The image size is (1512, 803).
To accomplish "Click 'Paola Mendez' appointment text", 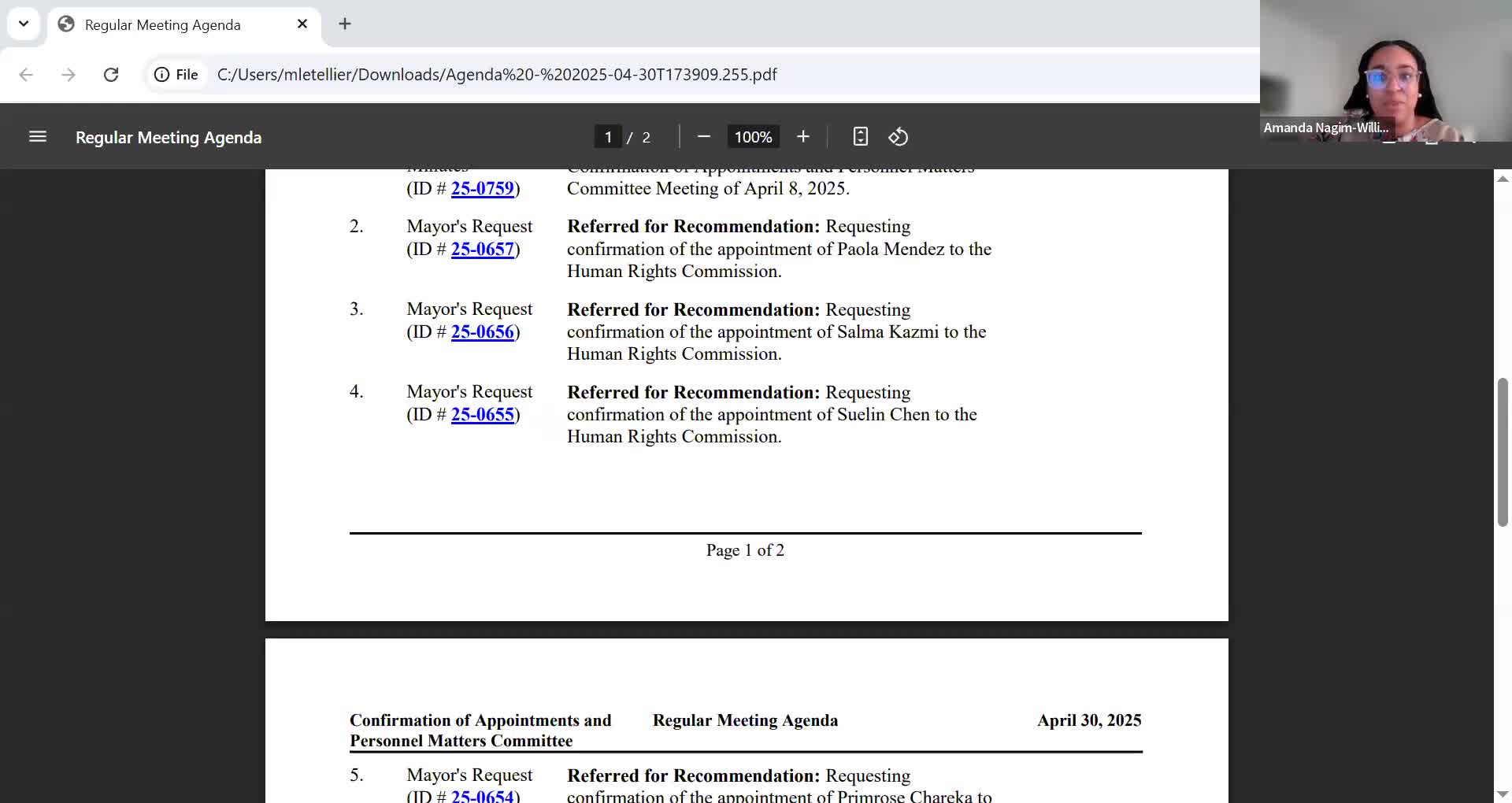I will tap(891, 250).
